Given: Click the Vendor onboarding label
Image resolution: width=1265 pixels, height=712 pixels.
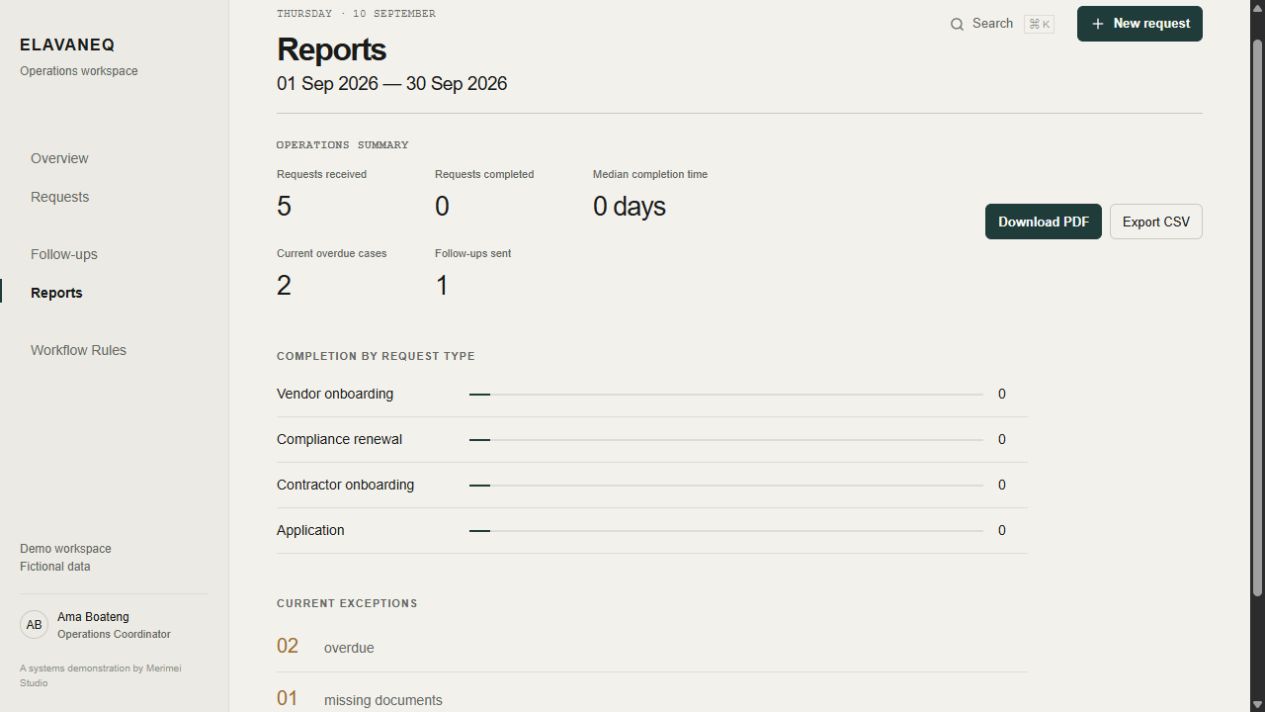Looking at the screenshot, I should [335, 394].
